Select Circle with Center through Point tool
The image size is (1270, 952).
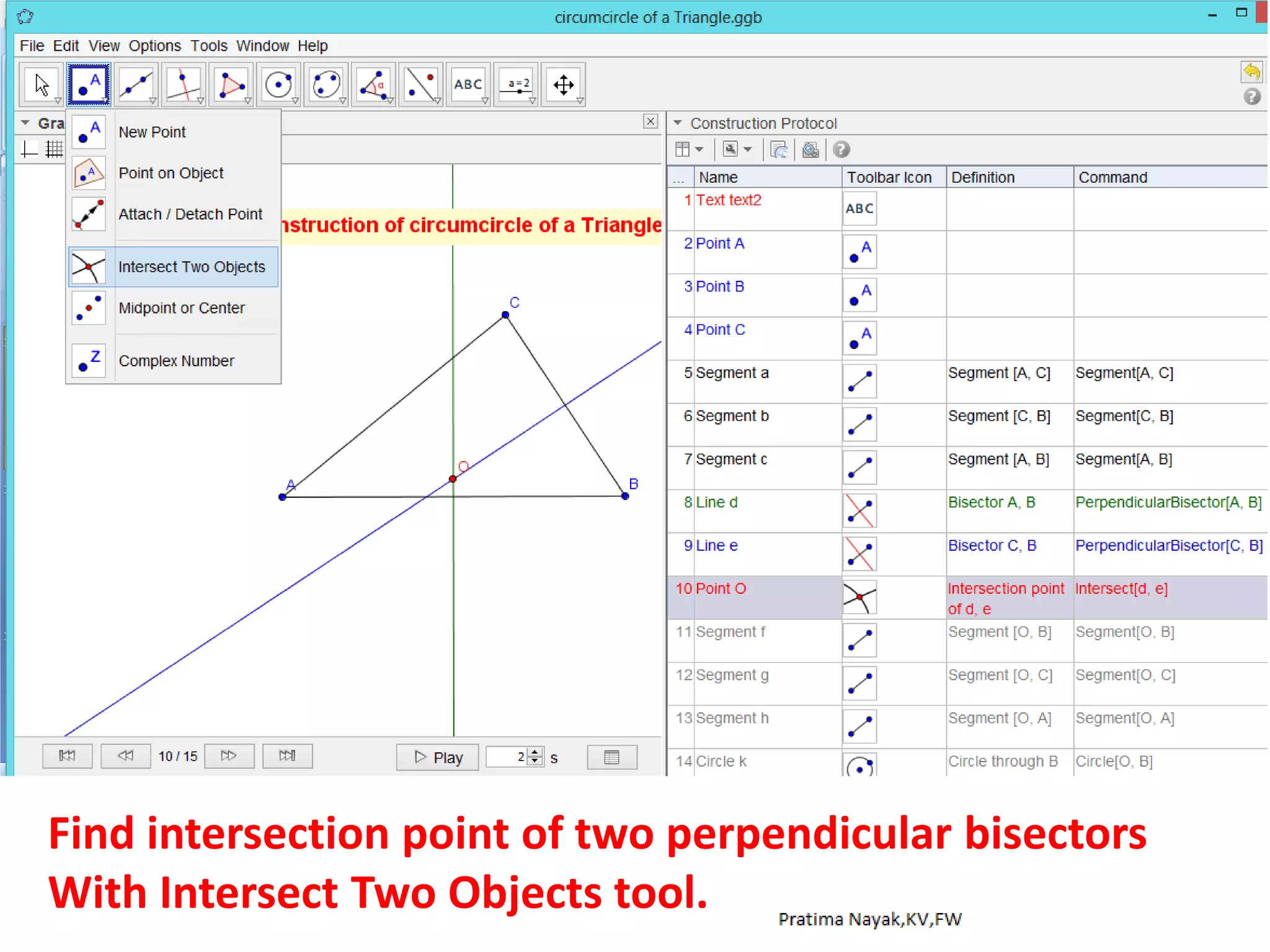click(278, 84)
